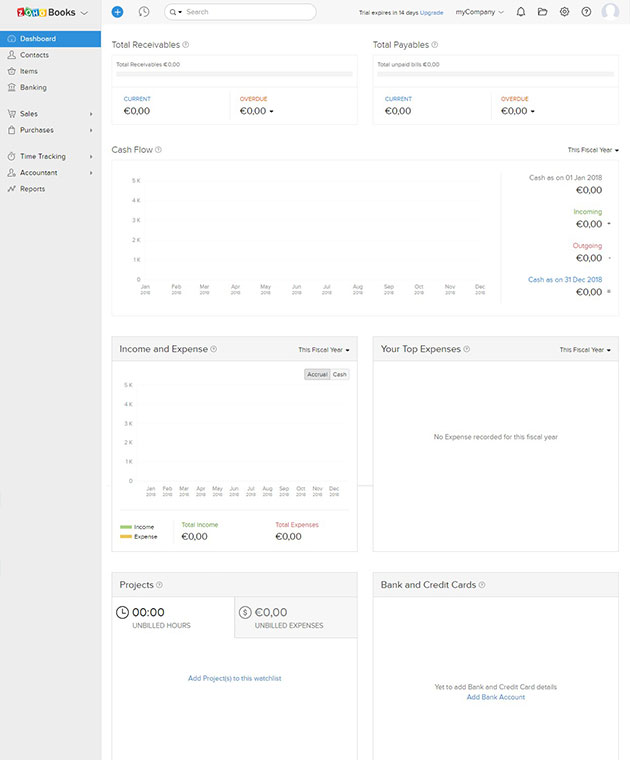The image size is (630, 760).
Task: Open recent history clock icon
Action: click(144, 12)
